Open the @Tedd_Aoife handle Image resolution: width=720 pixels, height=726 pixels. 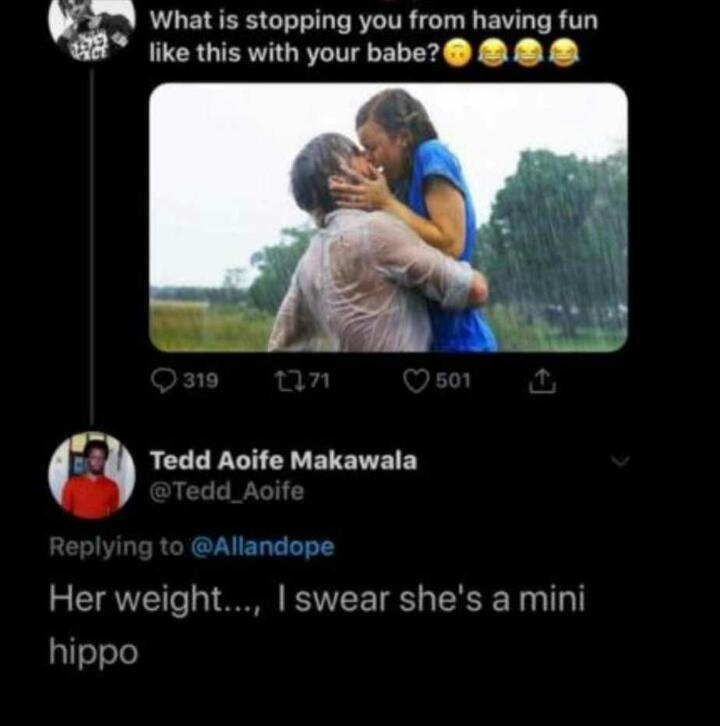(x=226, y=491)
